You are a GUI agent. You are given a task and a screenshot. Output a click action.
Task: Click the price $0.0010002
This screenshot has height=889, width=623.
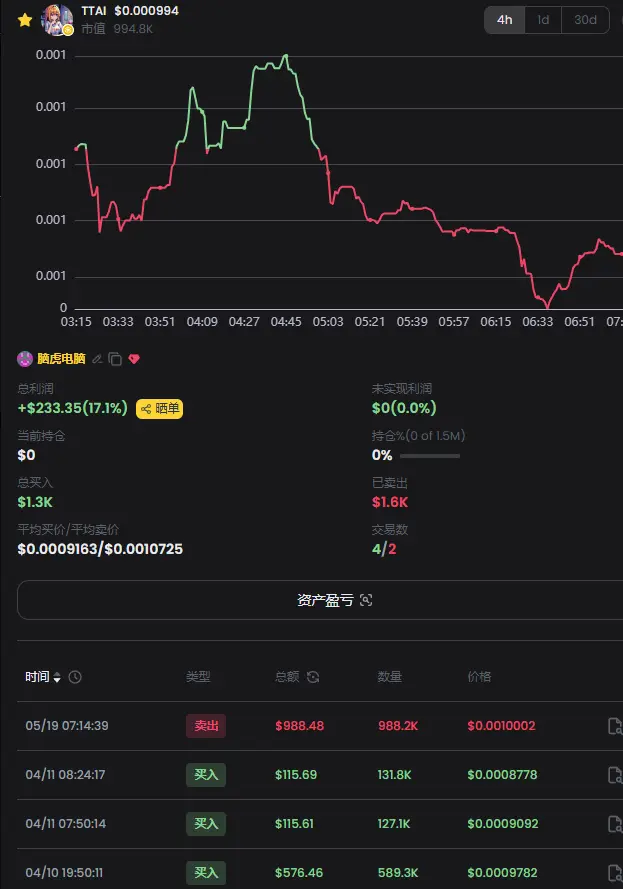click(501, 726)
